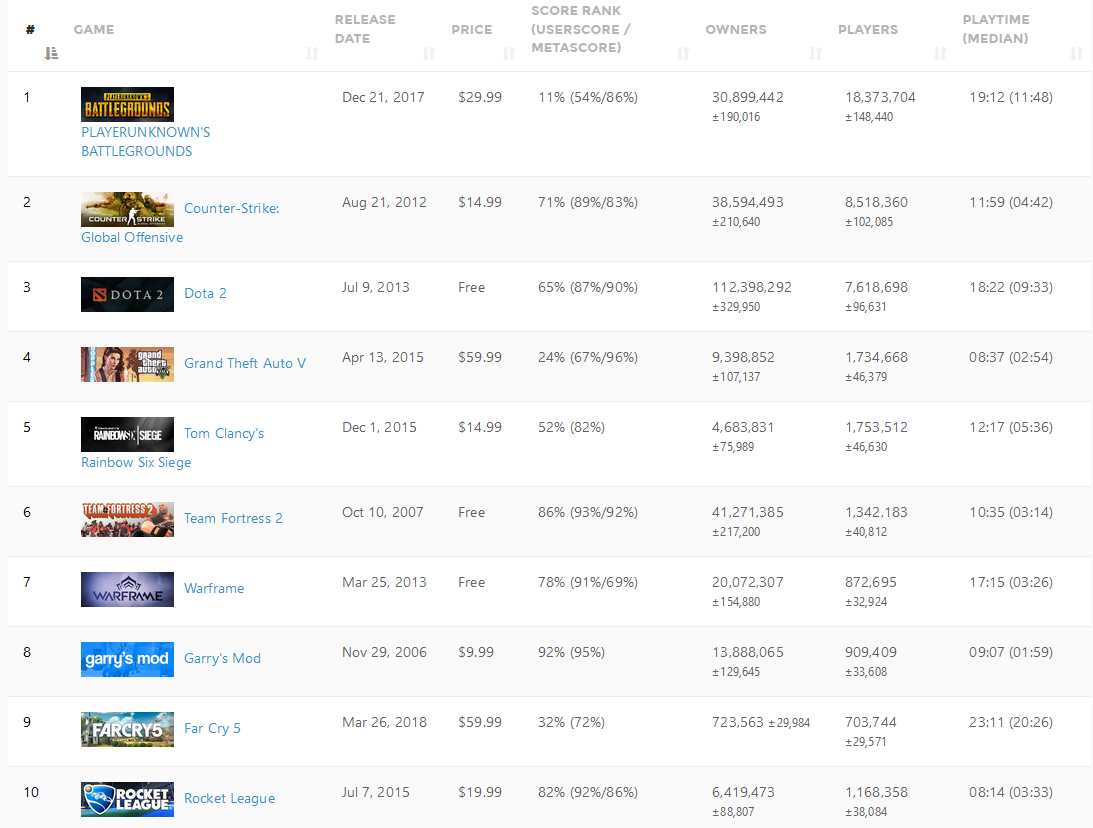
Task: Sort by Game column arrows
Action: click(x=312, y=54)
